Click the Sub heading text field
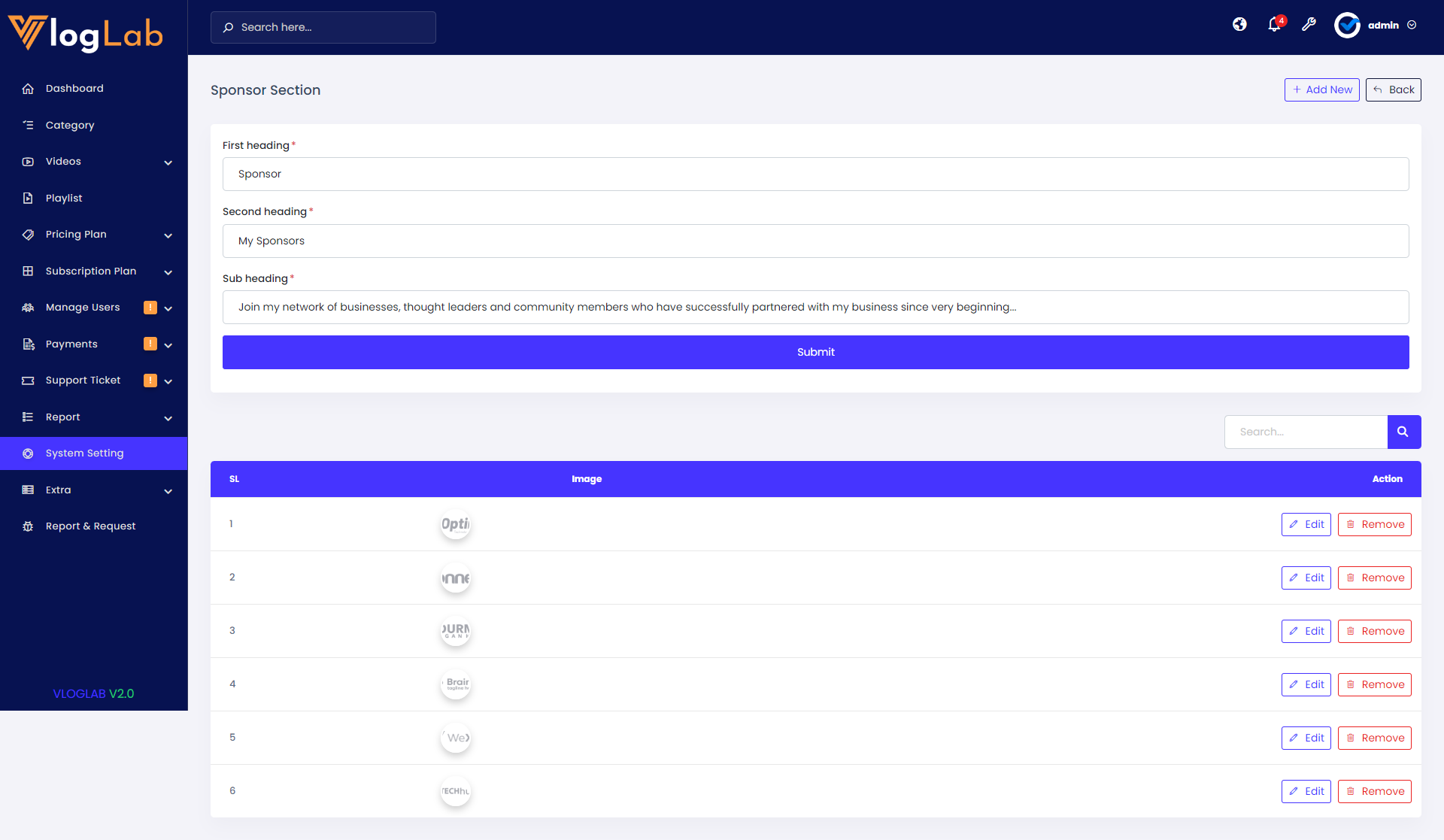 (815, 307)
